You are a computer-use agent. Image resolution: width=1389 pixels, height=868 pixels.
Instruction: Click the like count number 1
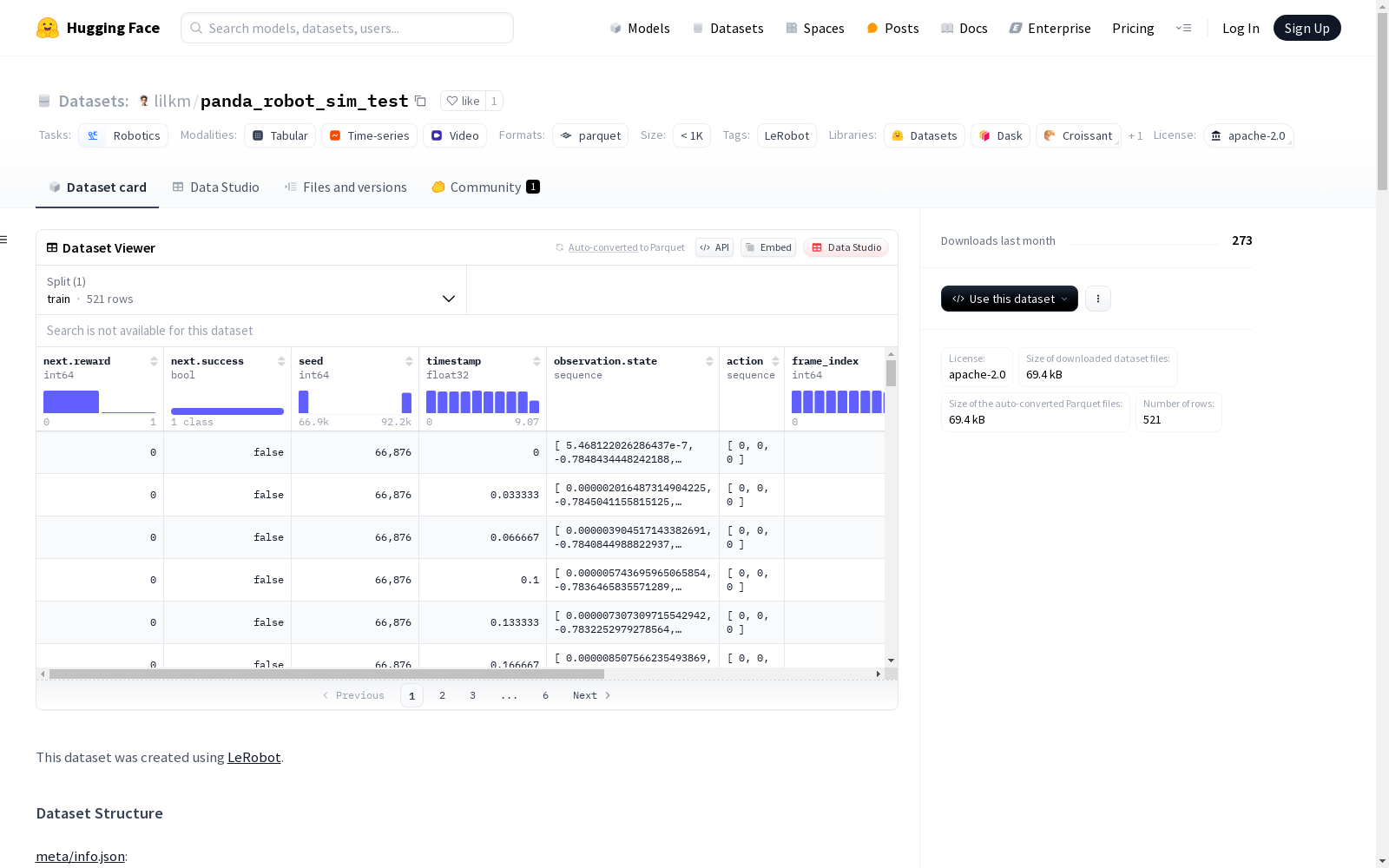(x=494, y=101)
